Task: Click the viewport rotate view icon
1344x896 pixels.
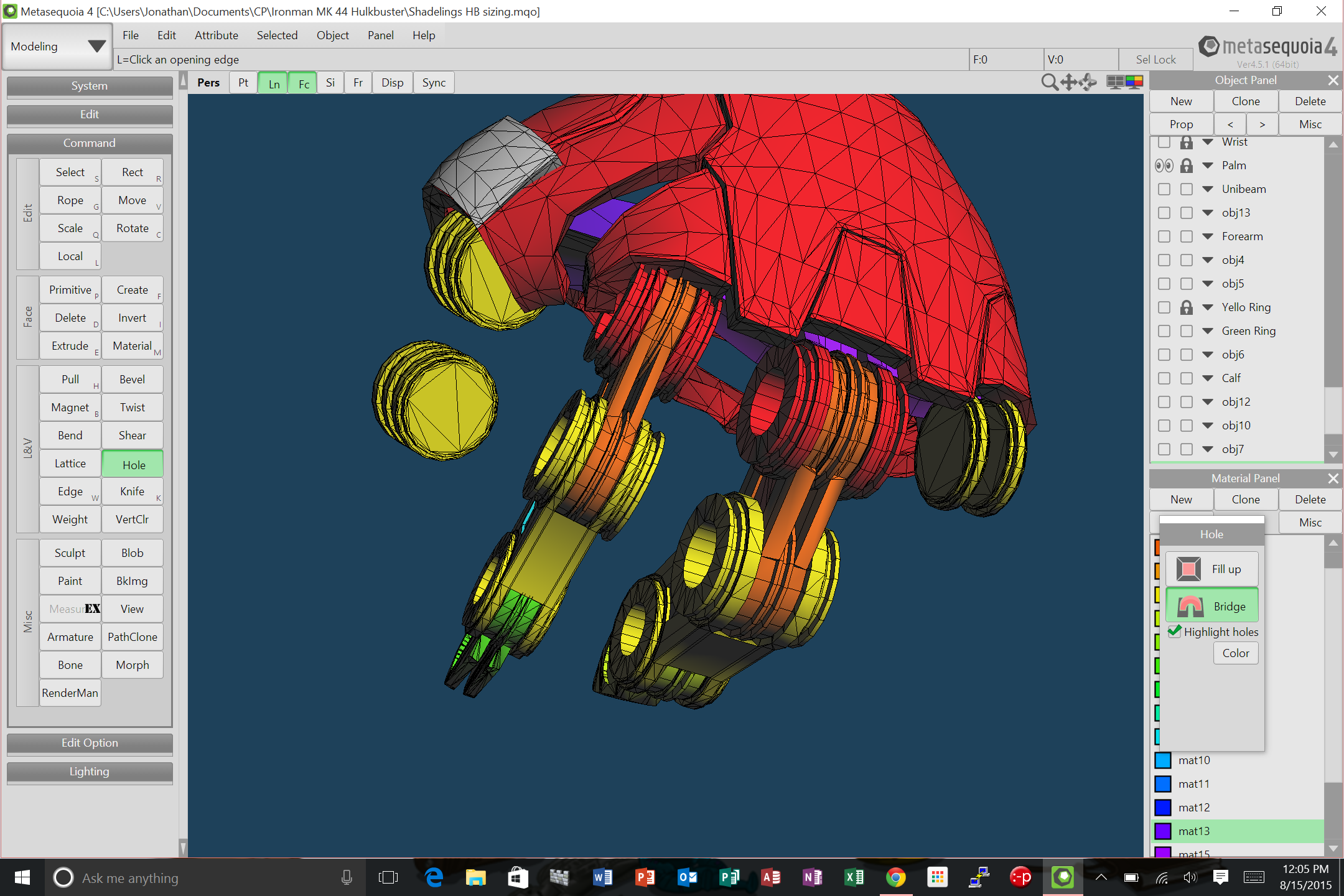Action: click(1088, 82)
